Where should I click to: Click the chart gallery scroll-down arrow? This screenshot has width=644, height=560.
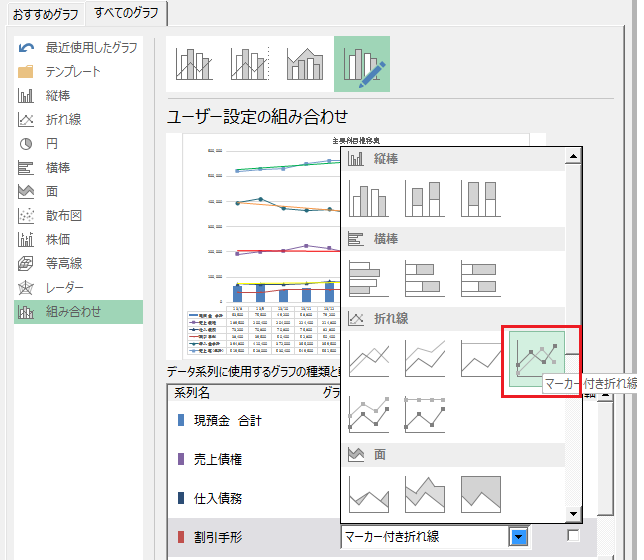[573, 515]
